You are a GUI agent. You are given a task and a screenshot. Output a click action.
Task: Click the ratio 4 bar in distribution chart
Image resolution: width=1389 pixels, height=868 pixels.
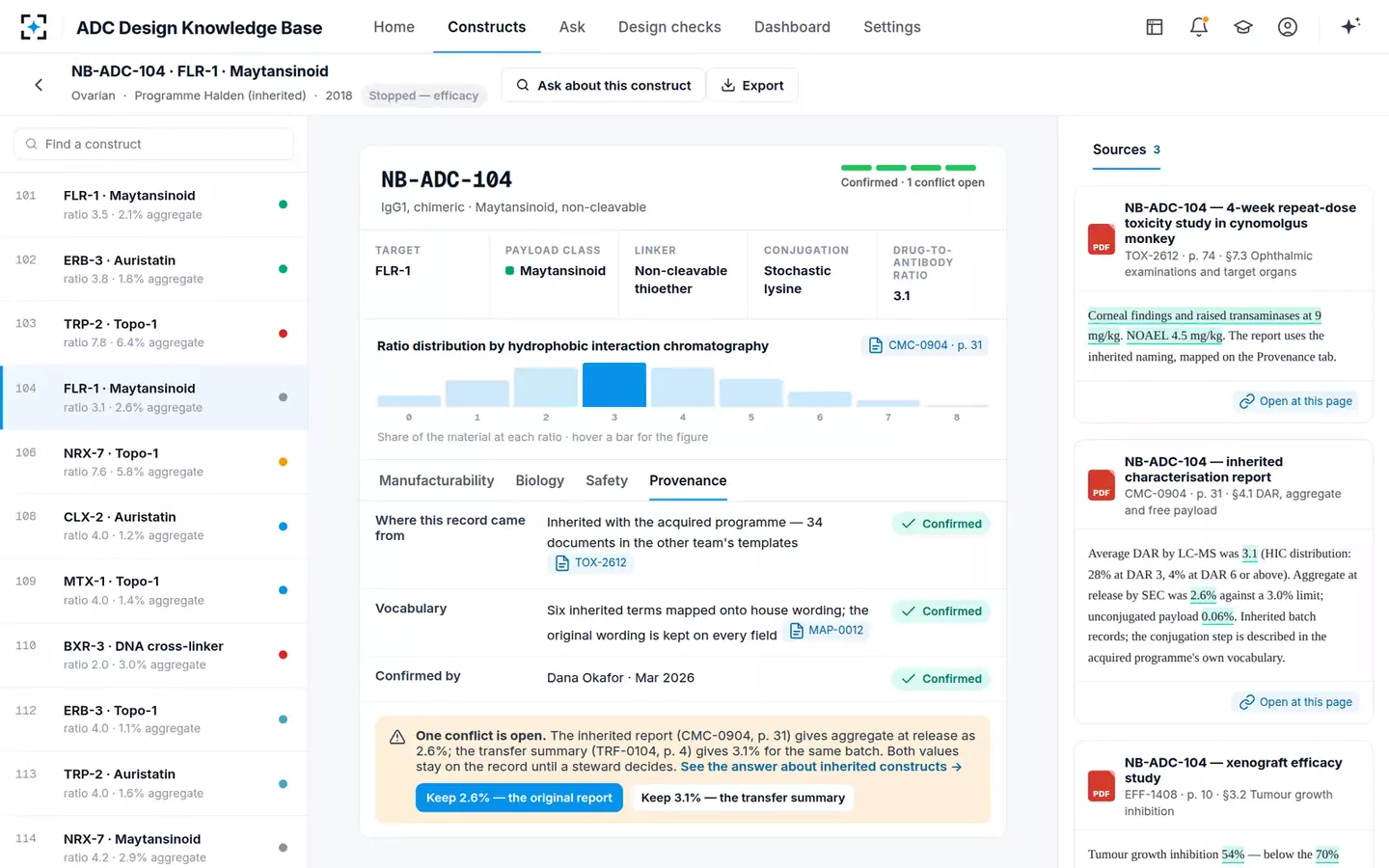click(683, 387)
